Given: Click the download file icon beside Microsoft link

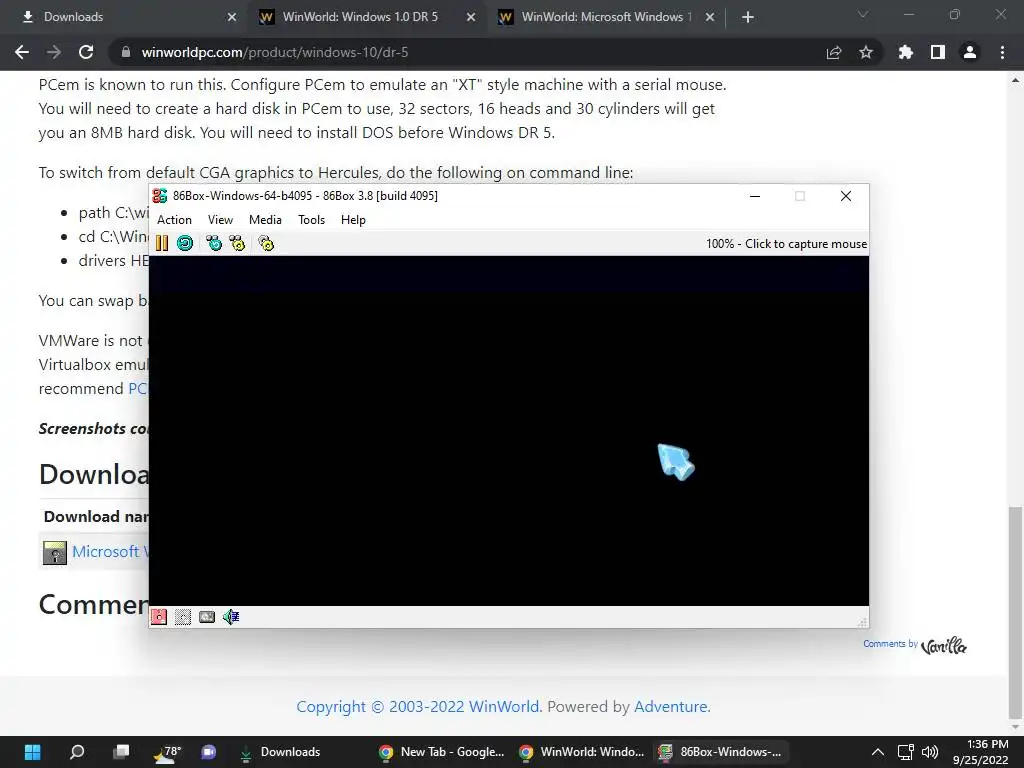Looking at the screenshot, I should 55,552.
